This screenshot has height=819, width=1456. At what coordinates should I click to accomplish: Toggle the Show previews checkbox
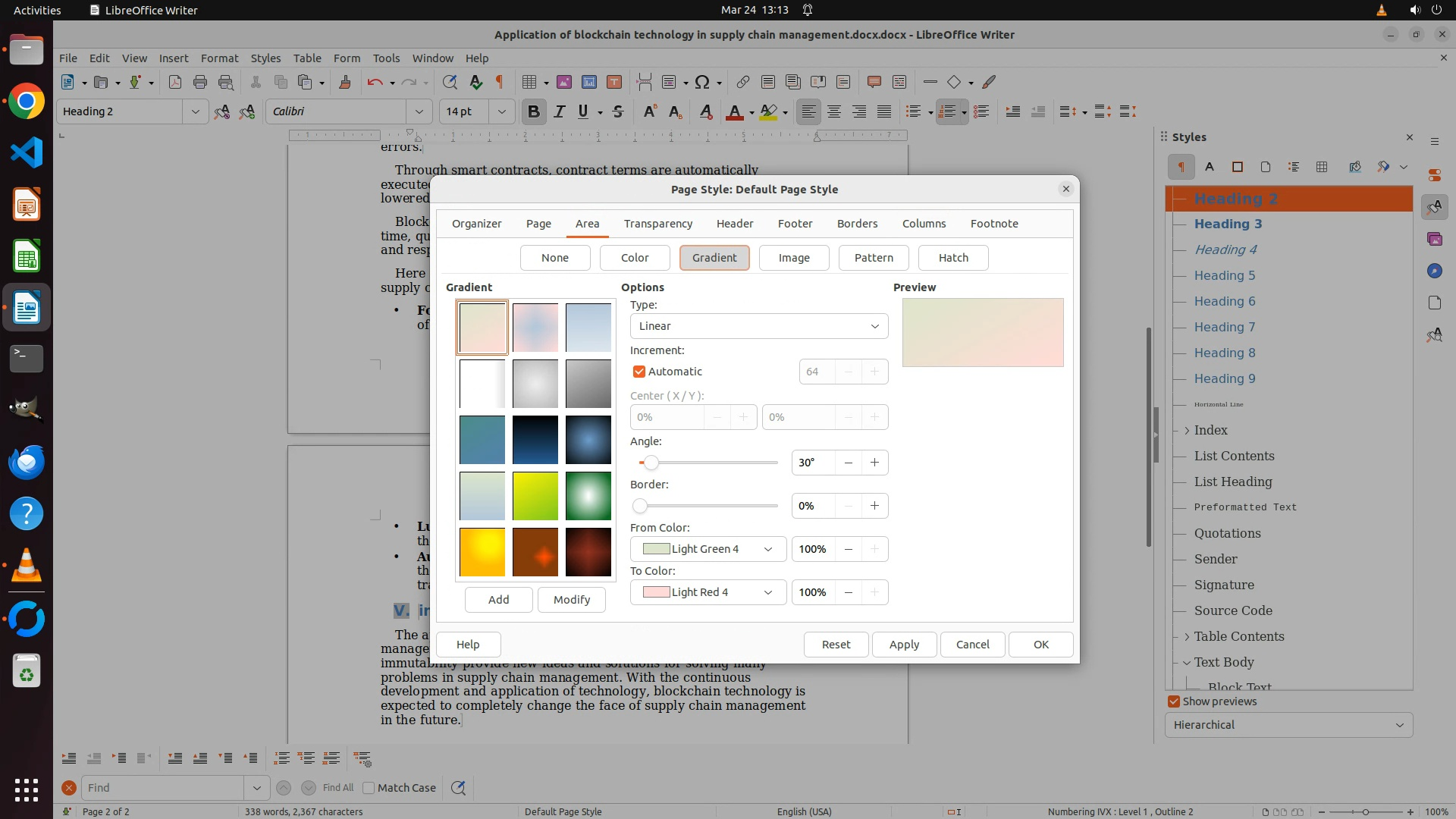[x=1174, y=701]
